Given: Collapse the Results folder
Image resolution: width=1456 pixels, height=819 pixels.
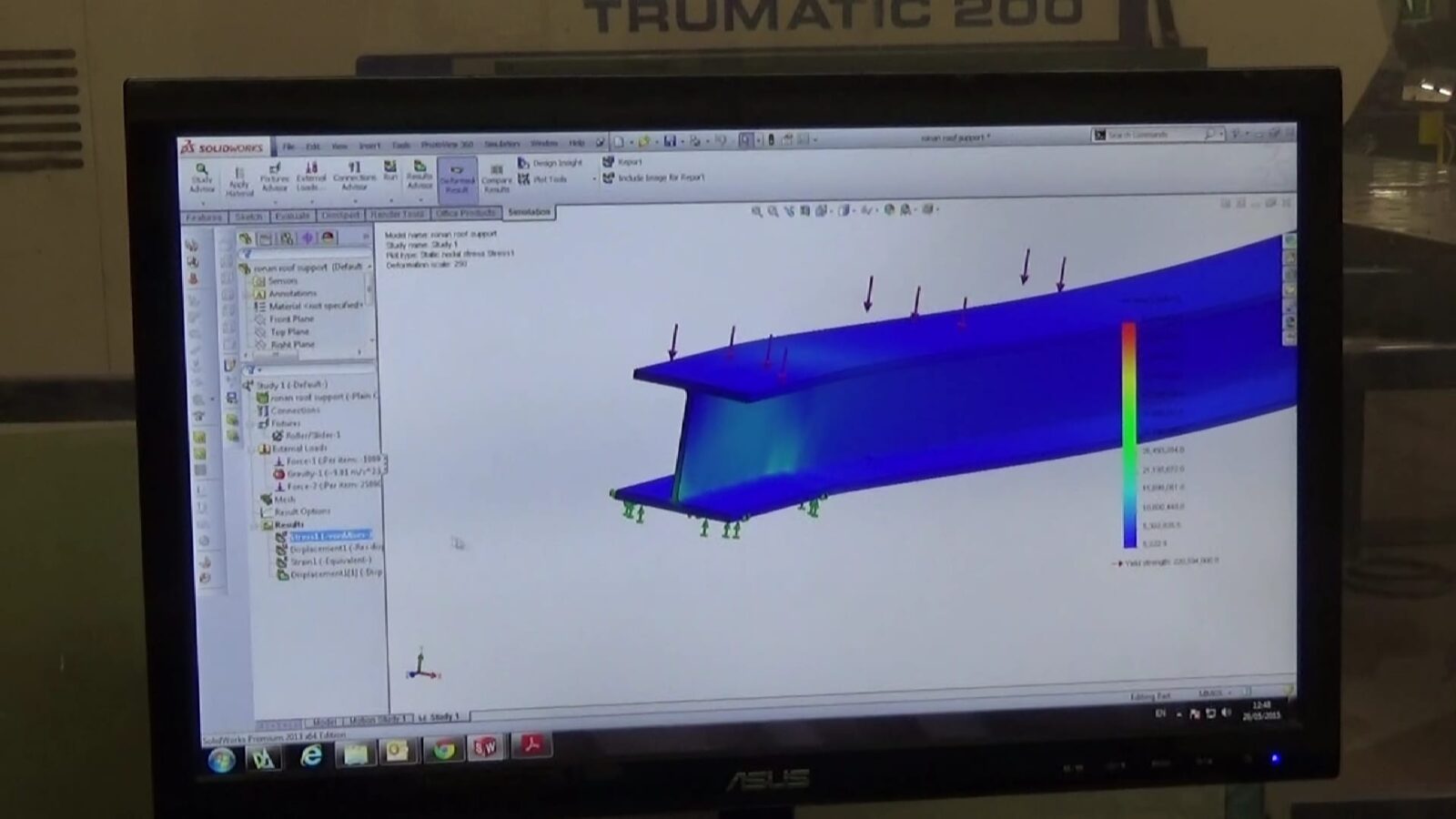Looking at the screenshot, I should pos(256,525).
